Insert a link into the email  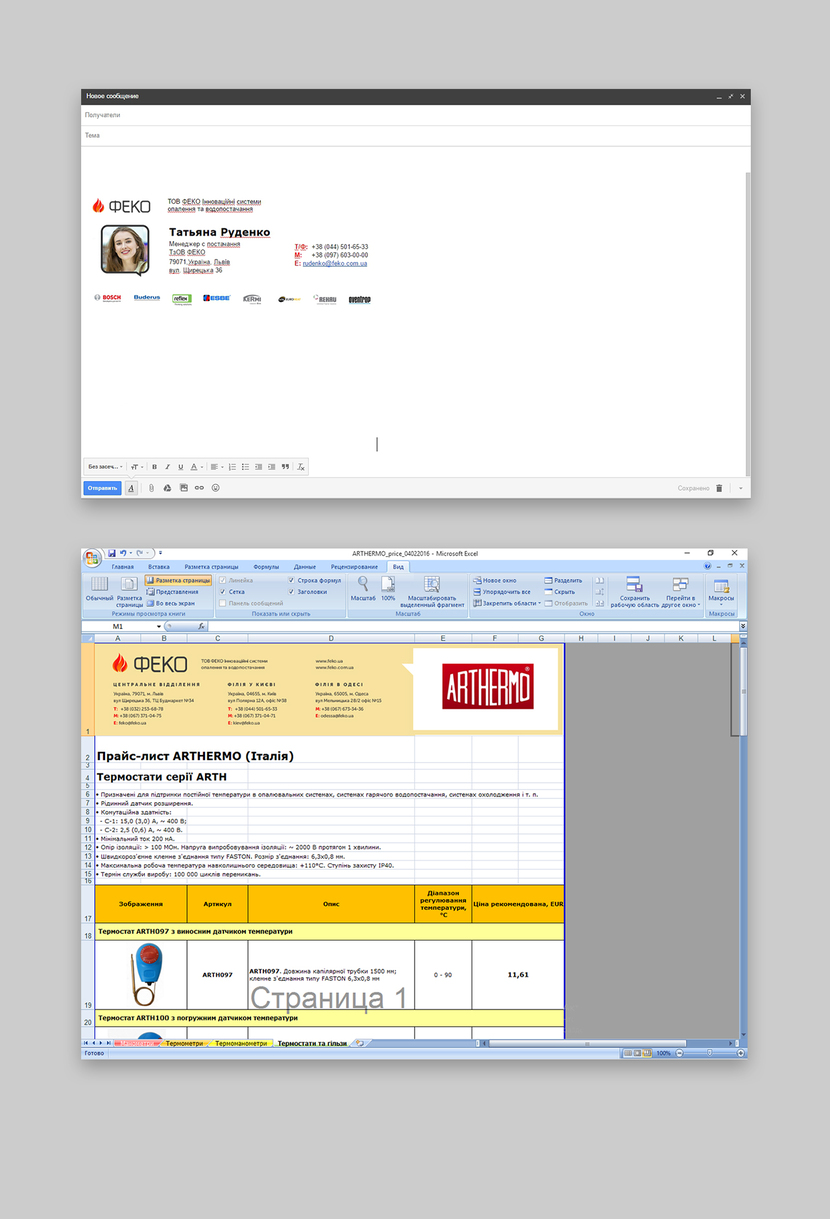click(x=199, y=488)
